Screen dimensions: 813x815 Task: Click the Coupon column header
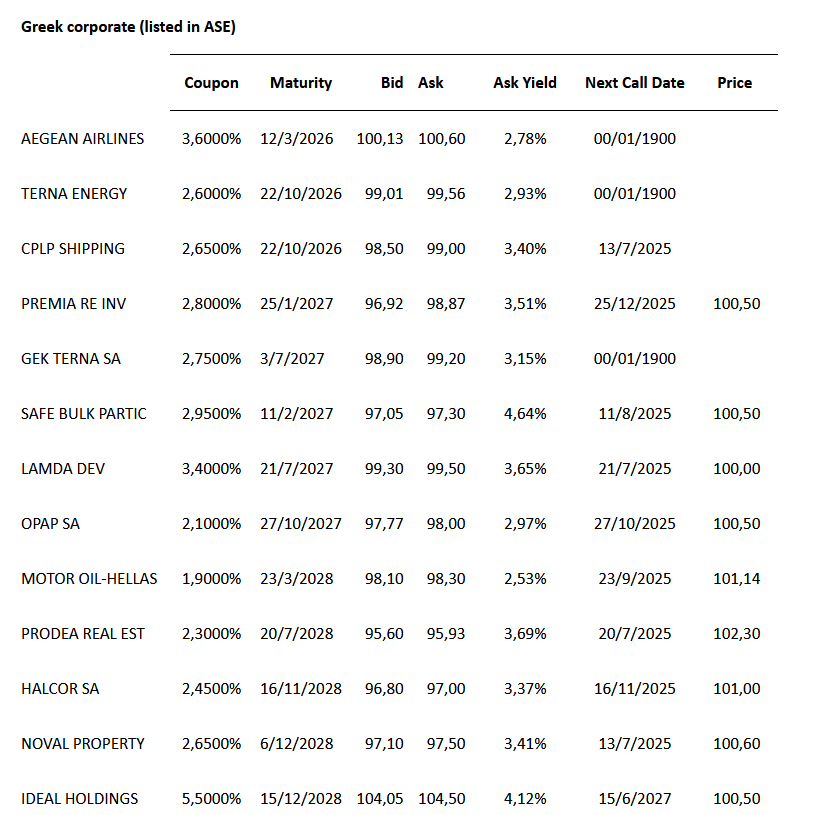(x=211, y=83)
